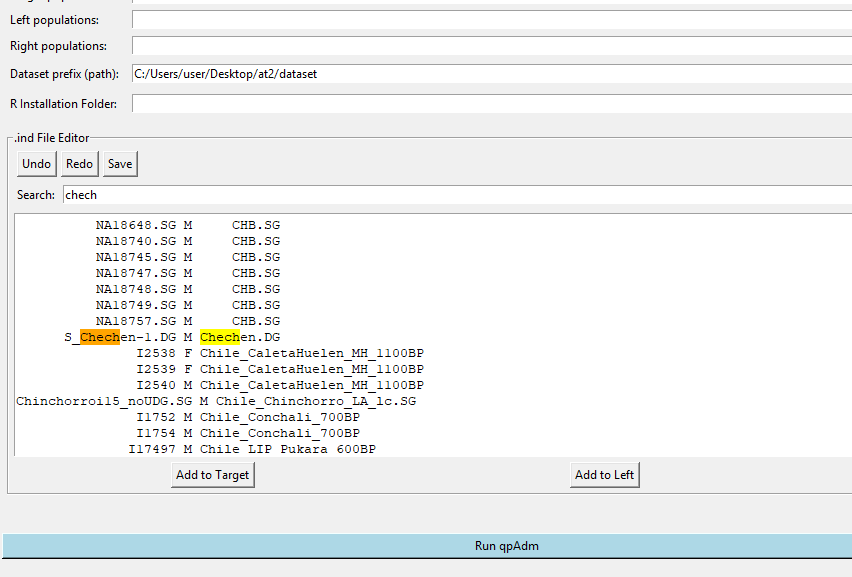Select the I2538 Chile_CaletaHuelen row
Screen dimensions: 852x577
click(x=280, y=353)
